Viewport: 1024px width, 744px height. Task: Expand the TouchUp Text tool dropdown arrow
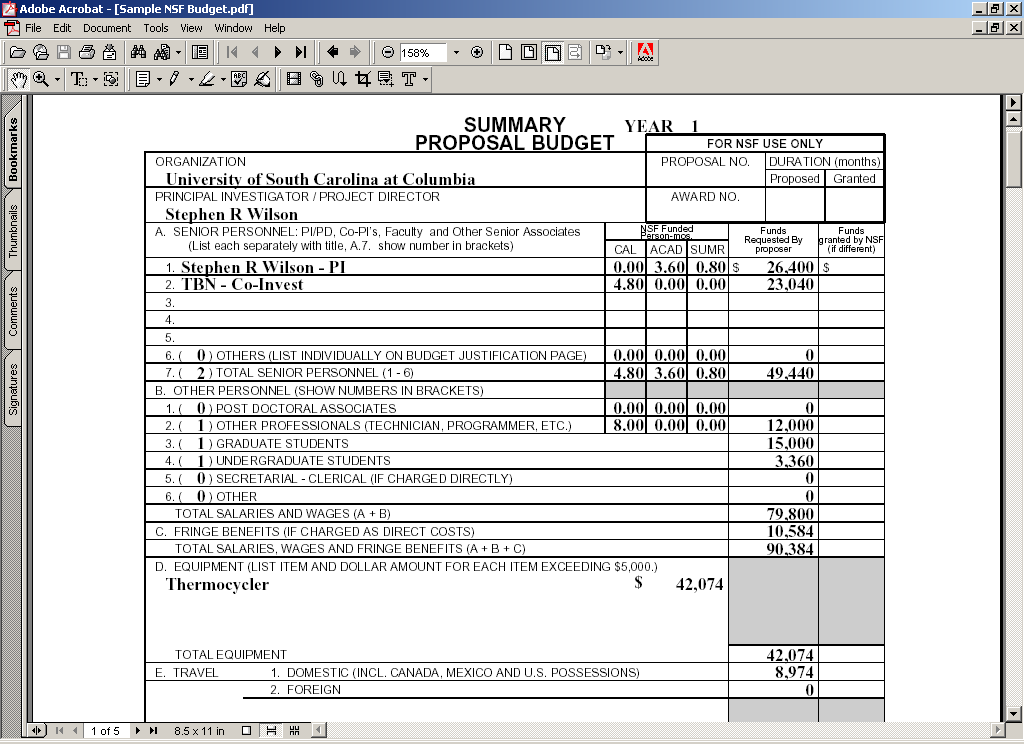[425, 80]
